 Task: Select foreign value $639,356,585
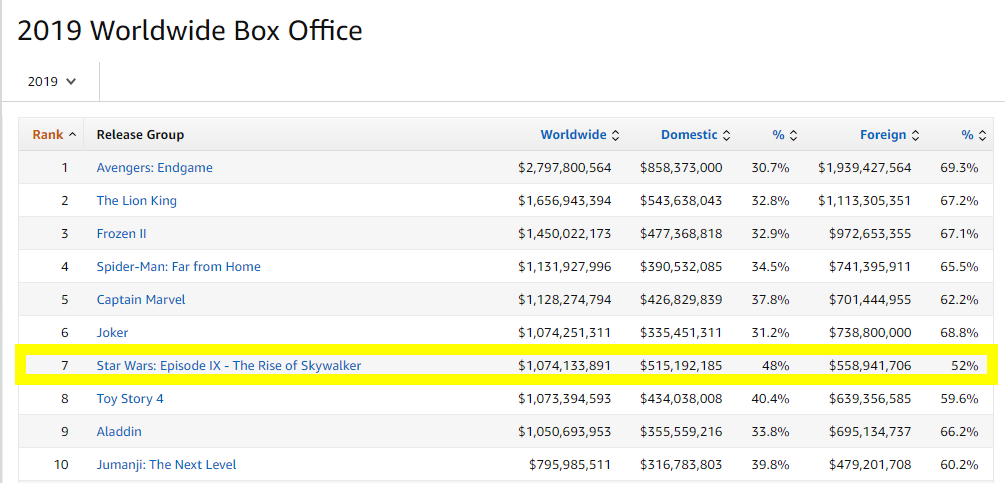point(870,398)
